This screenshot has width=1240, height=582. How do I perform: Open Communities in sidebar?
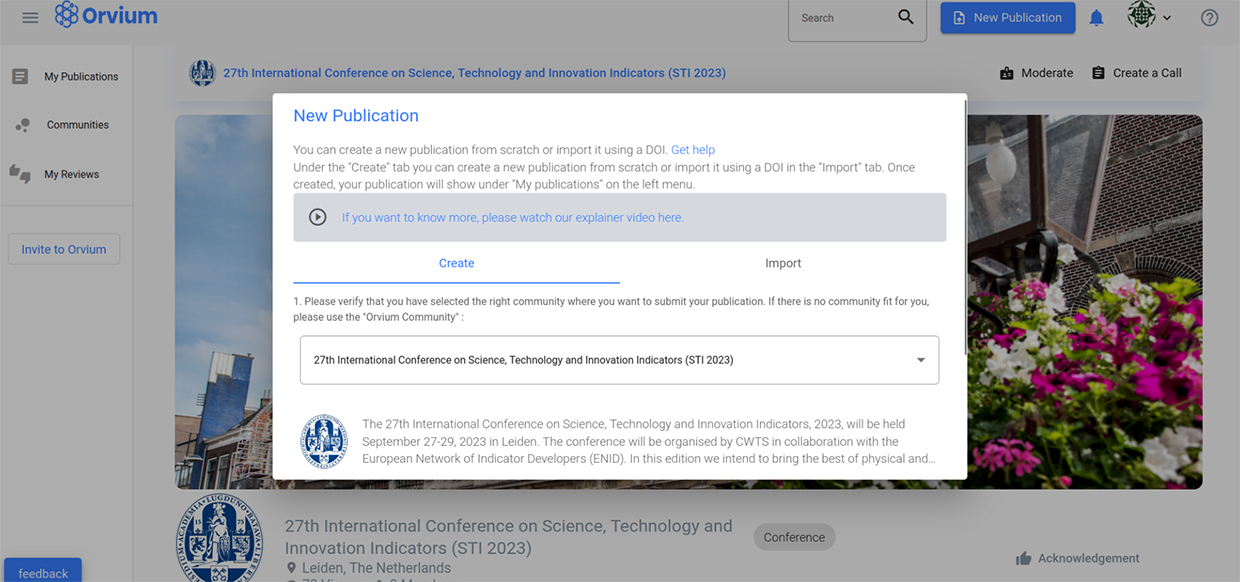(x=66, y=125)
